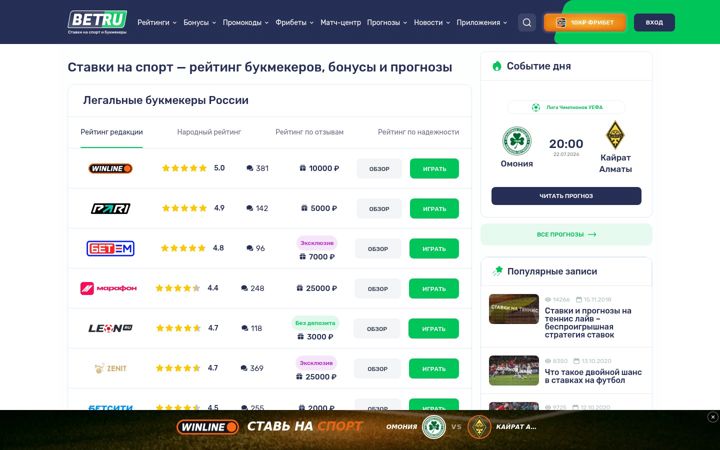
Task: Click ИГРАТЬ for PARI
Action: (x=434, y=208)
